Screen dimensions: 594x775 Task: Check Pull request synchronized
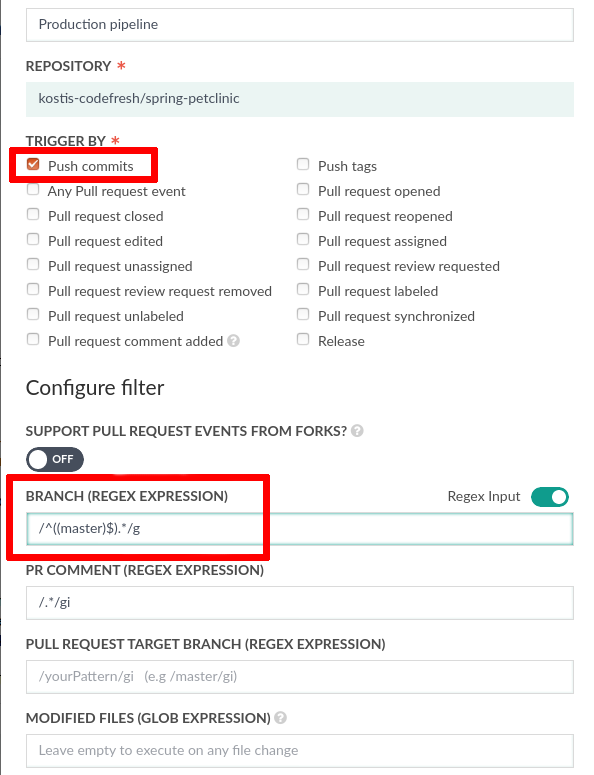(303, 314)
